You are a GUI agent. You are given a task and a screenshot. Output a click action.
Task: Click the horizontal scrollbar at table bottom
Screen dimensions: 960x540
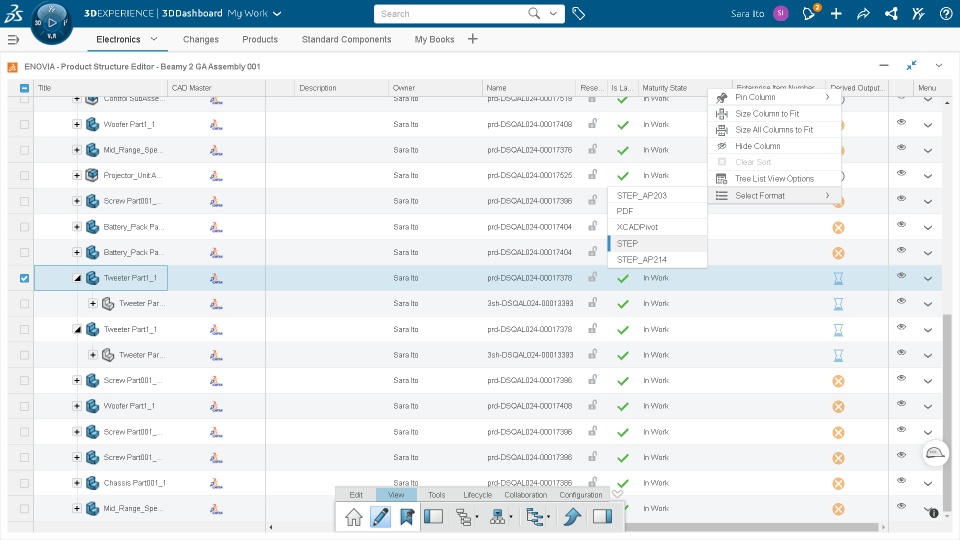[753, 527]
